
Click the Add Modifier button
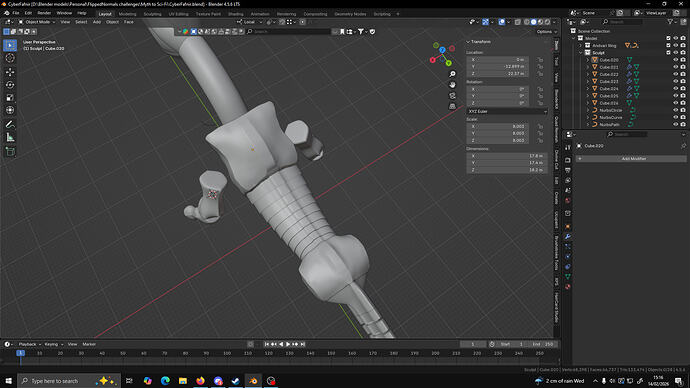(x=631, y=158)
